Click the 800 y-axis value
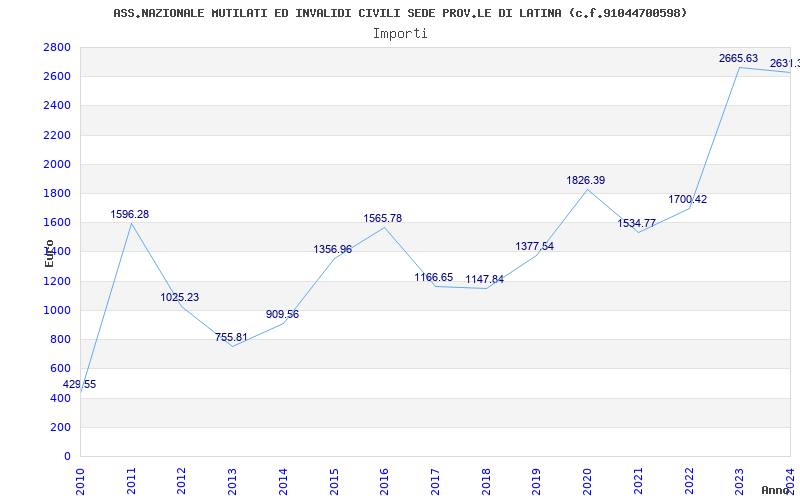The width and height of the screenshot is (800, 500). click(x=60, y=339)
